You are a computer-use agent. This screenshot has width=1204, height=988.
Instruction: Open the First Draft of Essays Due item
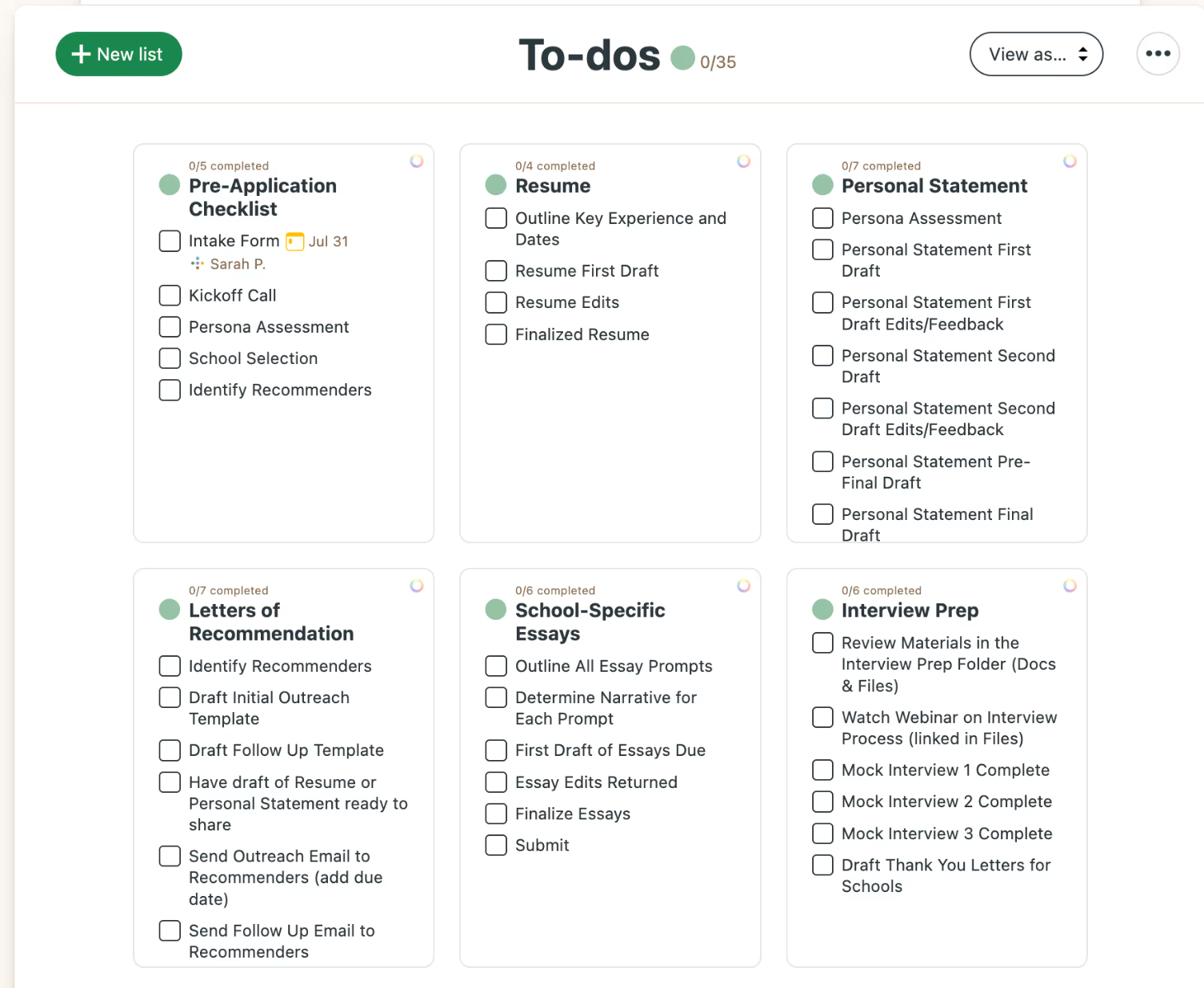(610, 750)
